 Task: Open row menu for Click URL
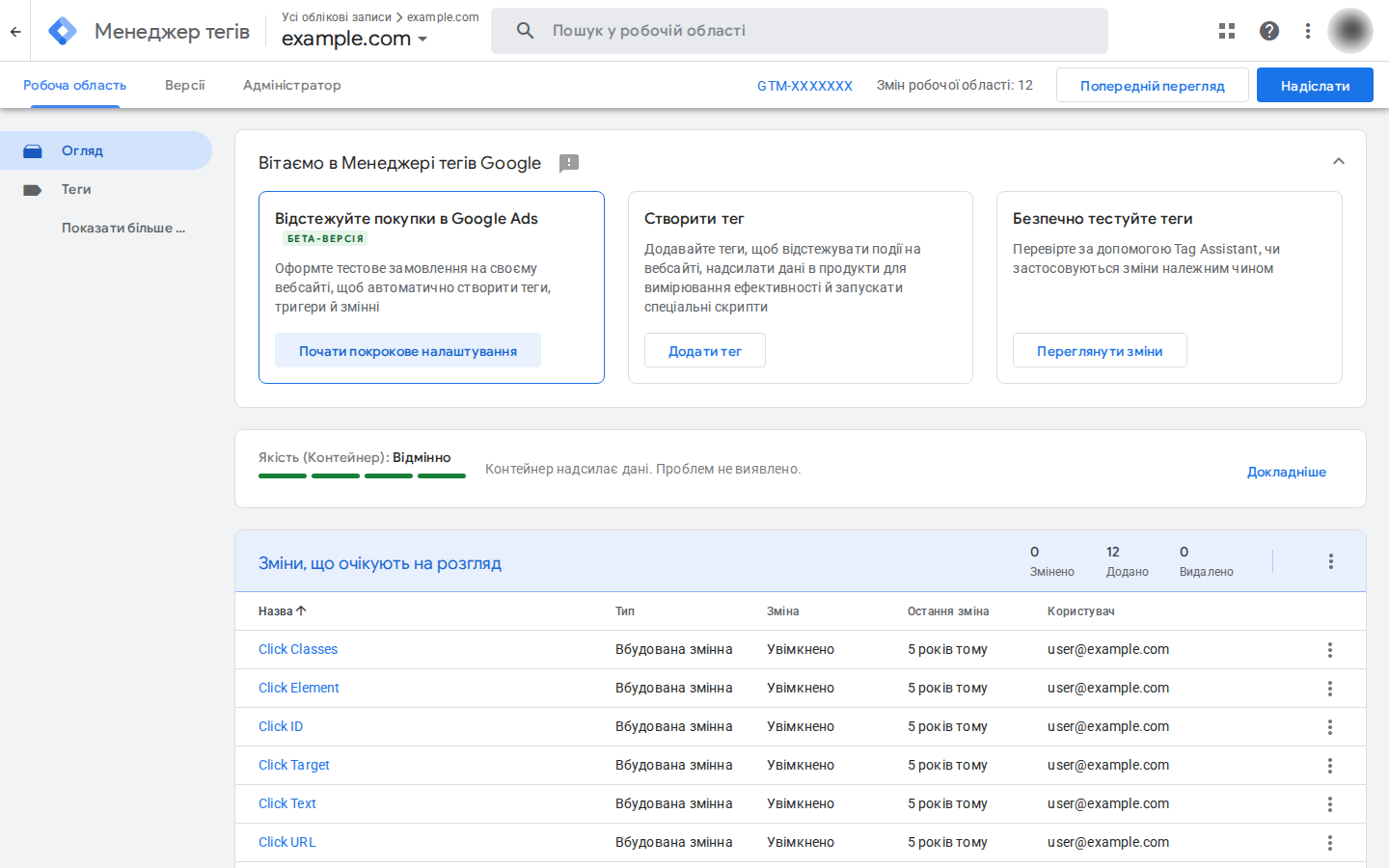pyautogui.click(x=1330, y=843)
